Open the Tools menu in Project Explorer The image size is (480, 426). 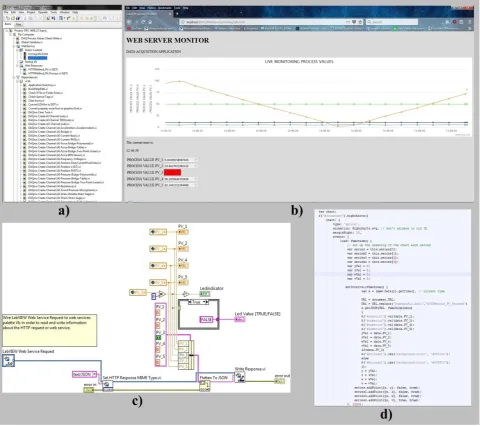pyautogui.click(x=54, y=12)
